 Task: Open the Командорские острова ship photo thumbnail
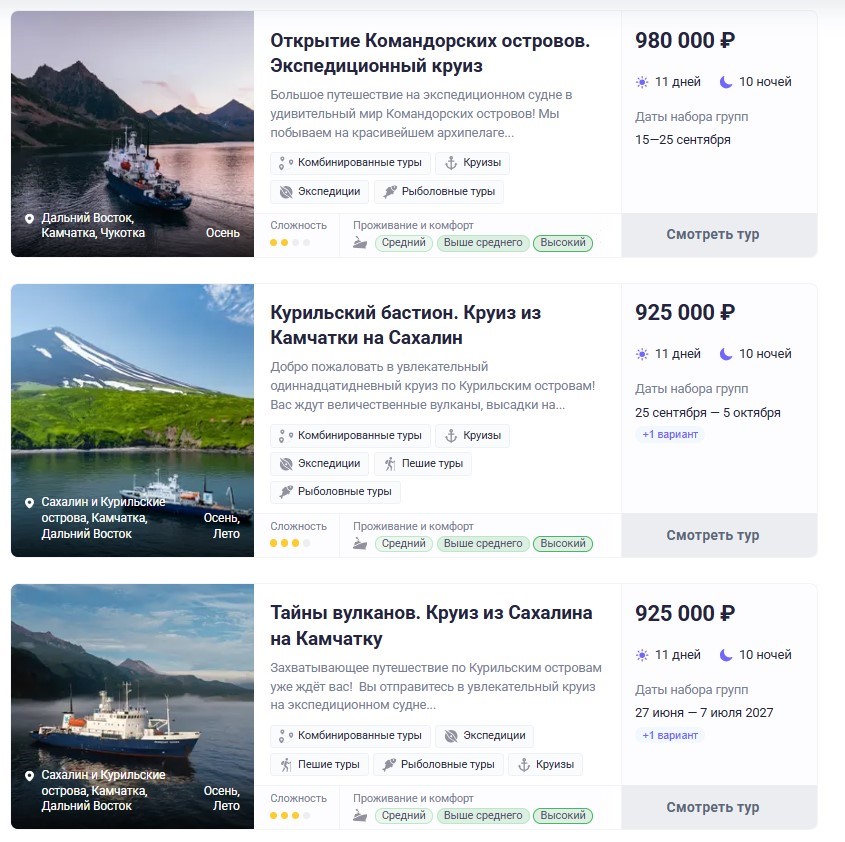pos(133,134)
